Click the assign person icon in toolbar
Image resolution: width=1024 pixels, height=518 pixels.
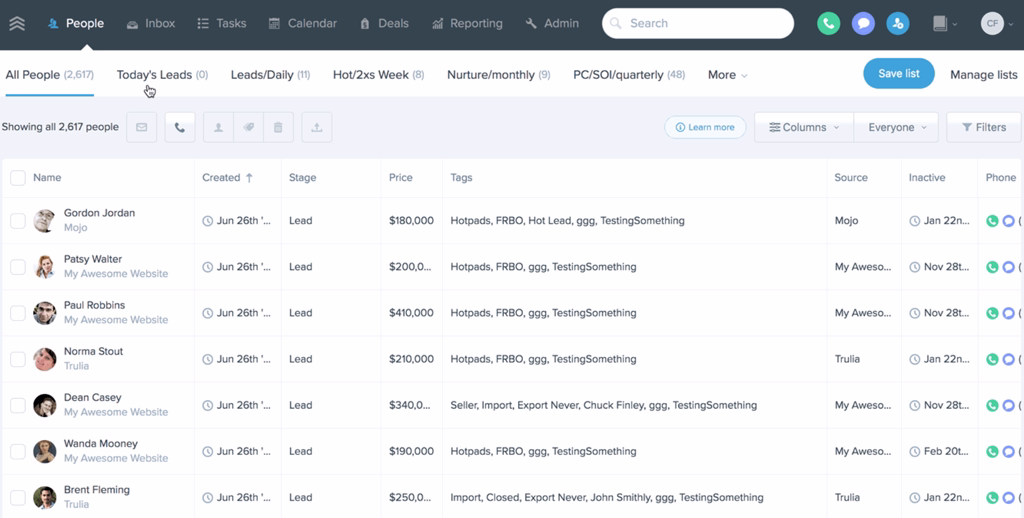(x=218, y=127)
